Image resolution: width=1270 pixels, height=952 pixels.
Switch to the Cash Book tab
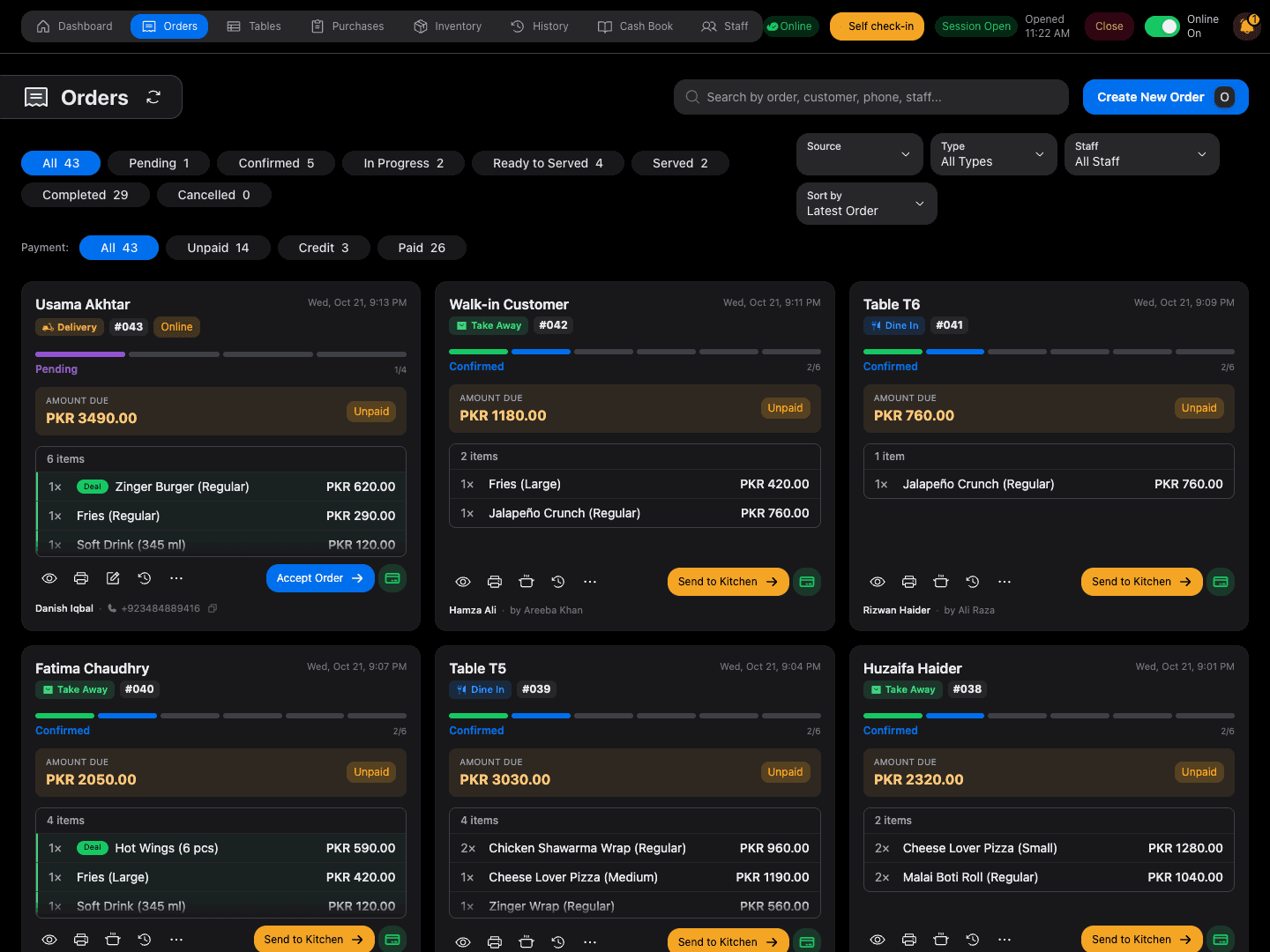pyautogui.click(x=635, y=26)
